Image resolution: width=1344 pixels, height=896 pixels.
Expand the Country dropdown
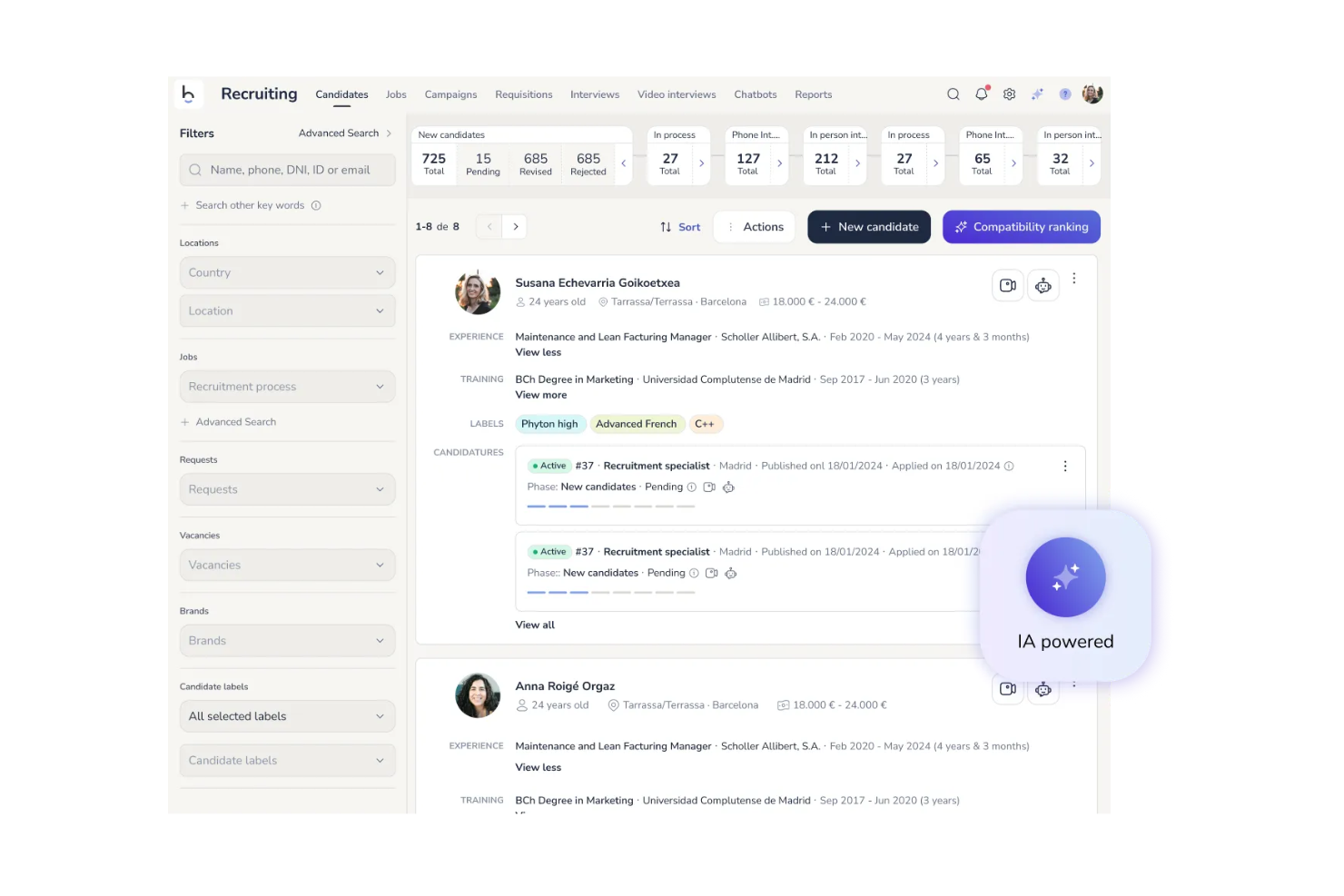pyautogui.click(x=288, y=272)
